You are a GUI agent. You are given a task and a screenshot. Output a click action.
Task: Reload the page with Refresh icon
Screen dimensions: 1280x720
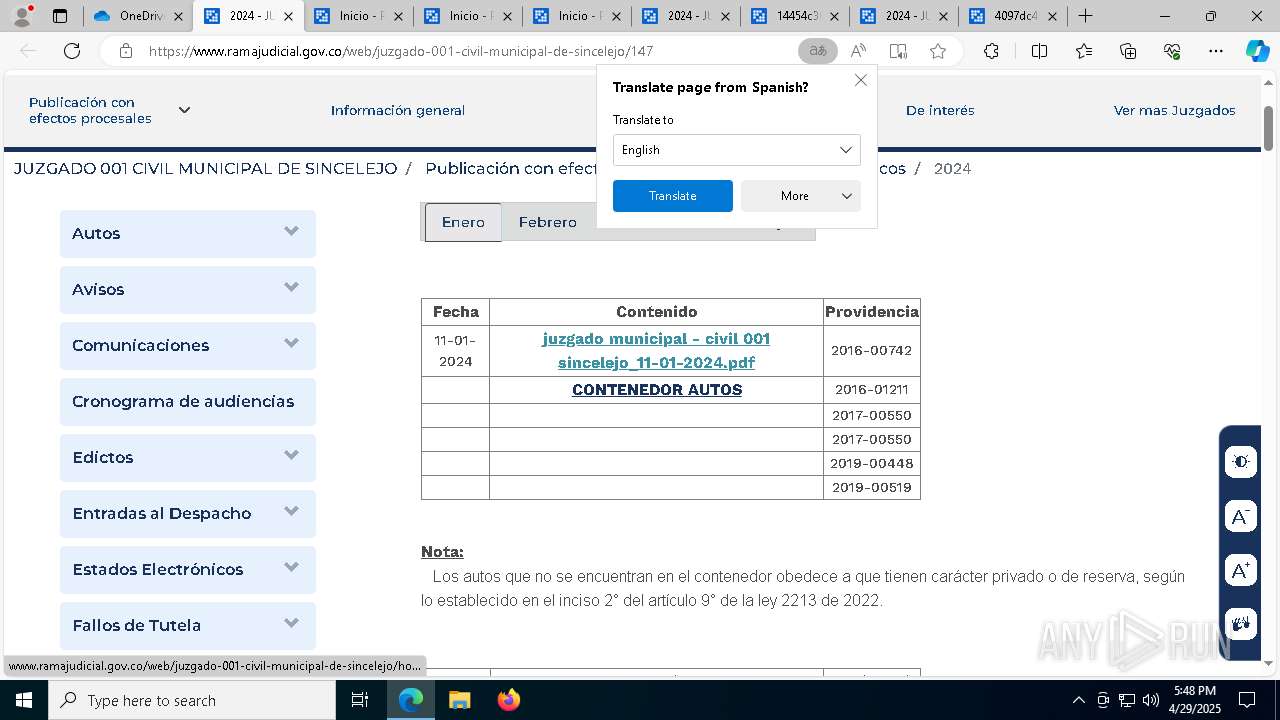point(72,51)
